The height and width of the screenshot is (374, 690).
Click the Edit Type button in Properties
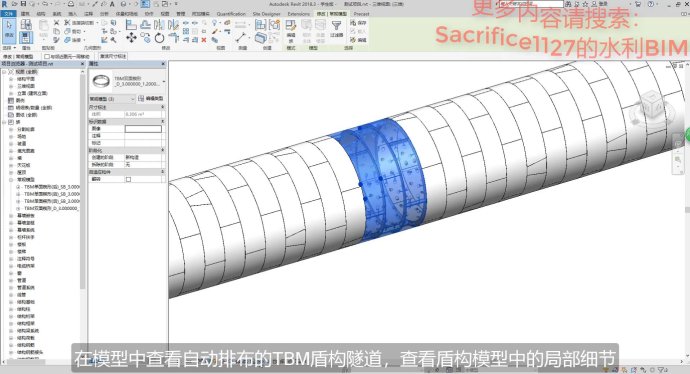pyautogui.click(x=150, y=99)
